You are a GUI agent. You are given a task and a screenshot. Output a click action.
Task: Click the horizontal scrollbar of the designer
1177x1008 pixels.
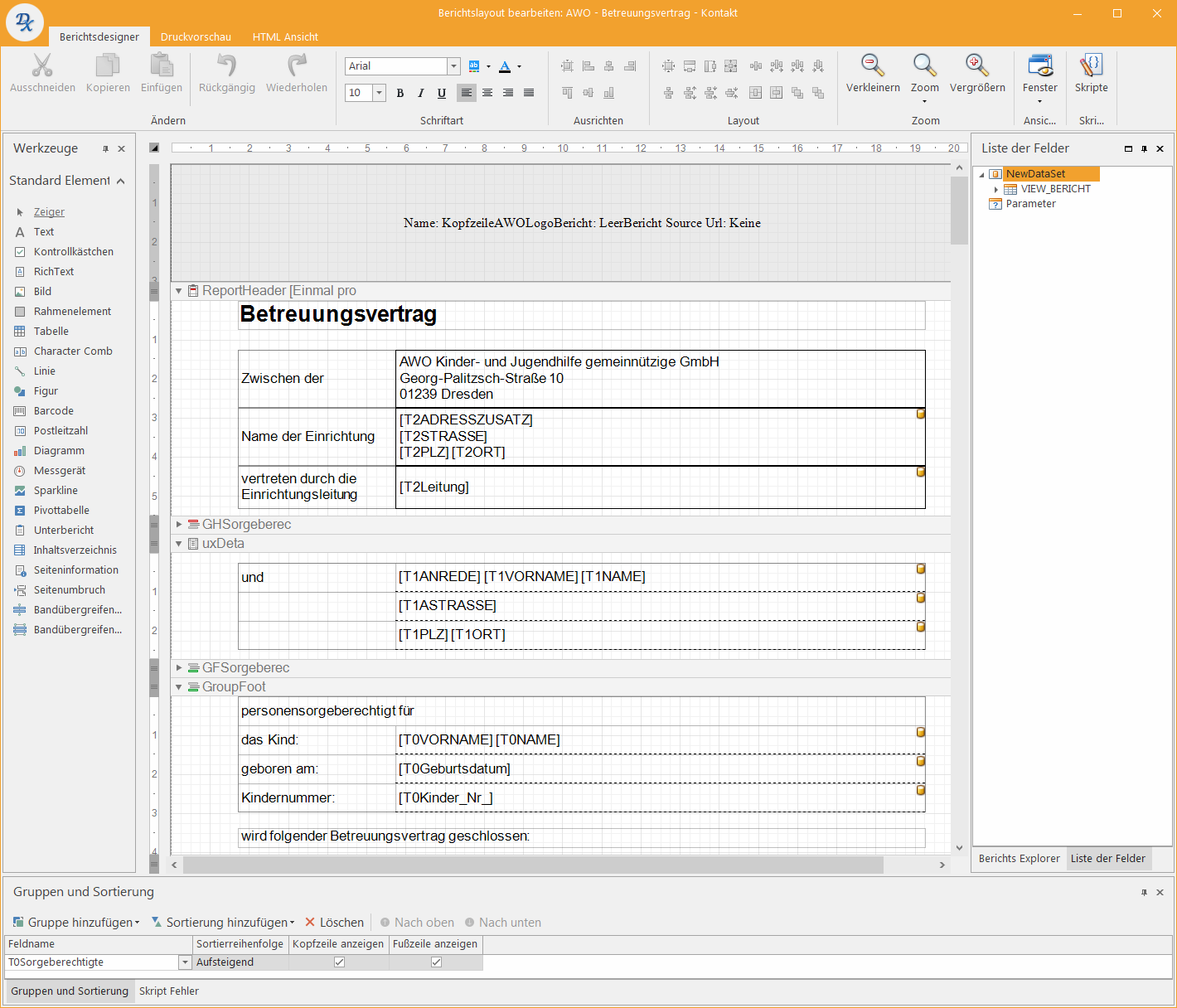(533, 865)
